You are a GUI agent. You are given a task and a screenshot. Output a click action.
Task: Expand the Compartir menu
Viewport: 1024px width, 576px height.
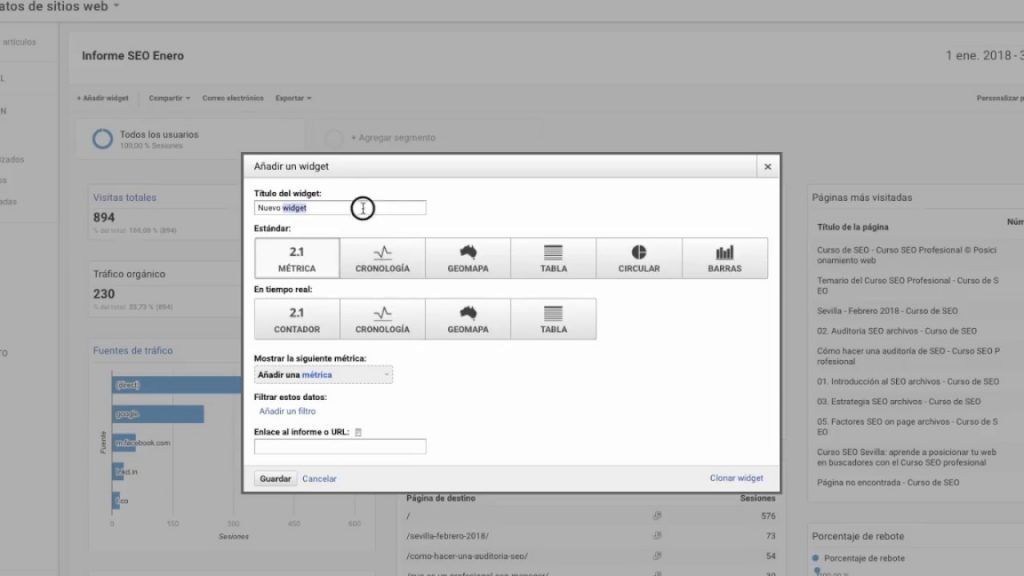tap(169, 98)
